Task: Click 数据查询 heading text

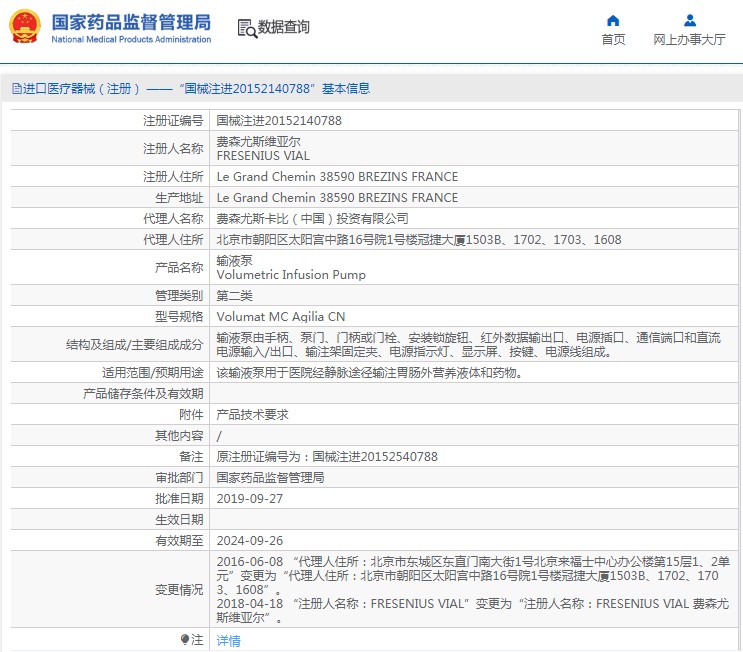Action: pyautogui.click(x=283, y=27)
